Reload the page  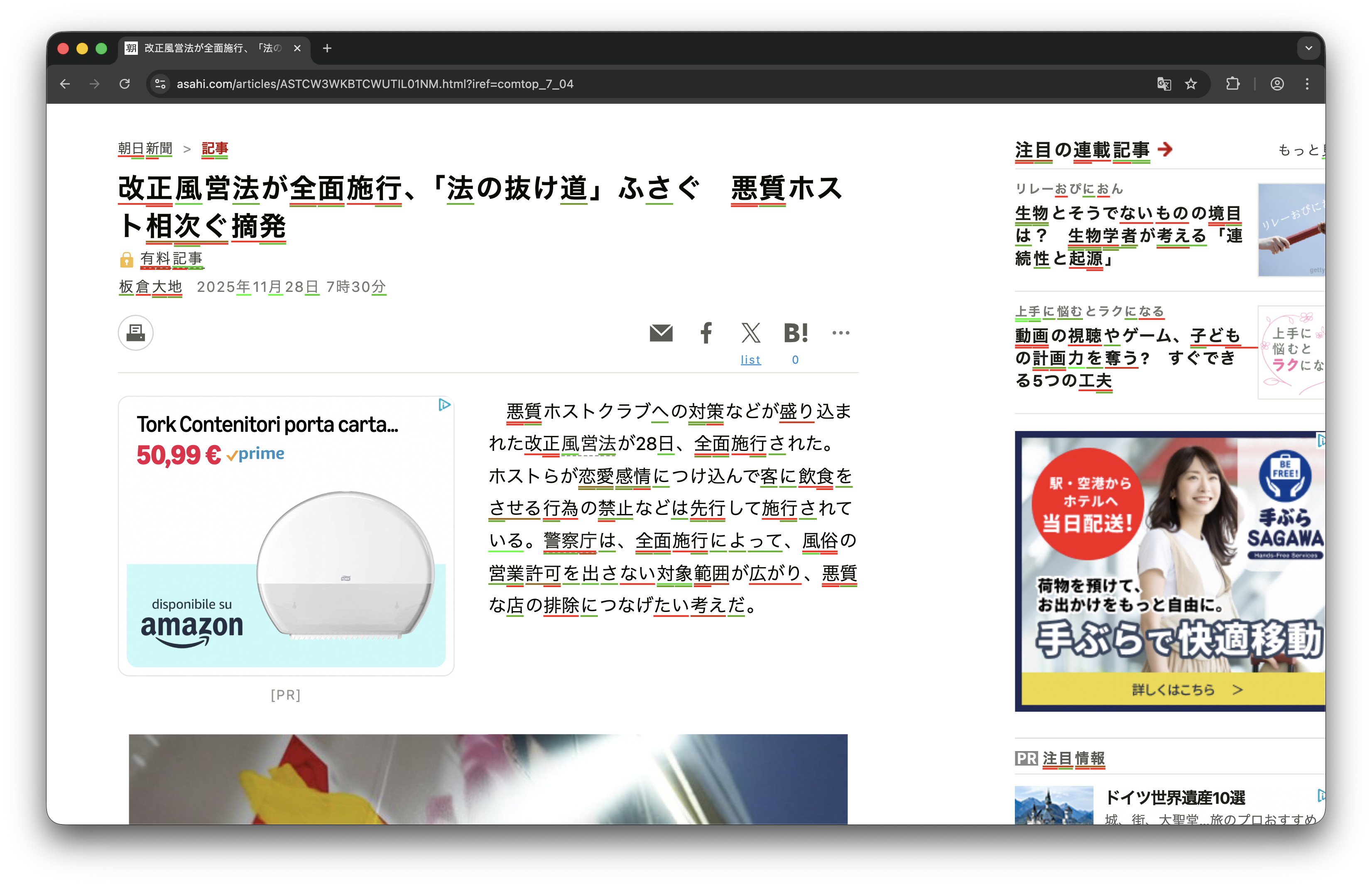pos(125,84)
